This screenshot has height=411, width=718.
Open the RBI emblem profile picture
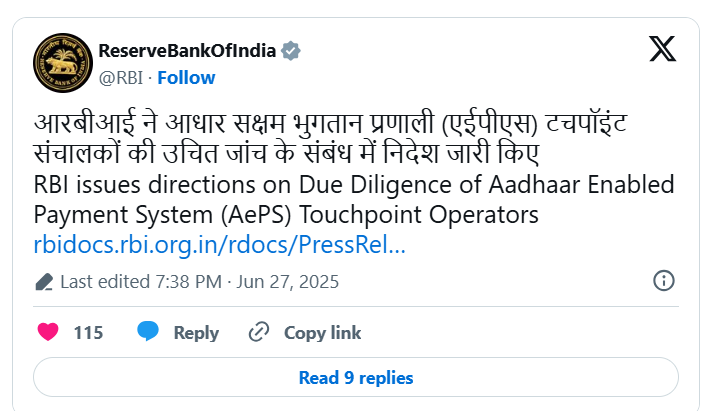[x=63, y=63]
